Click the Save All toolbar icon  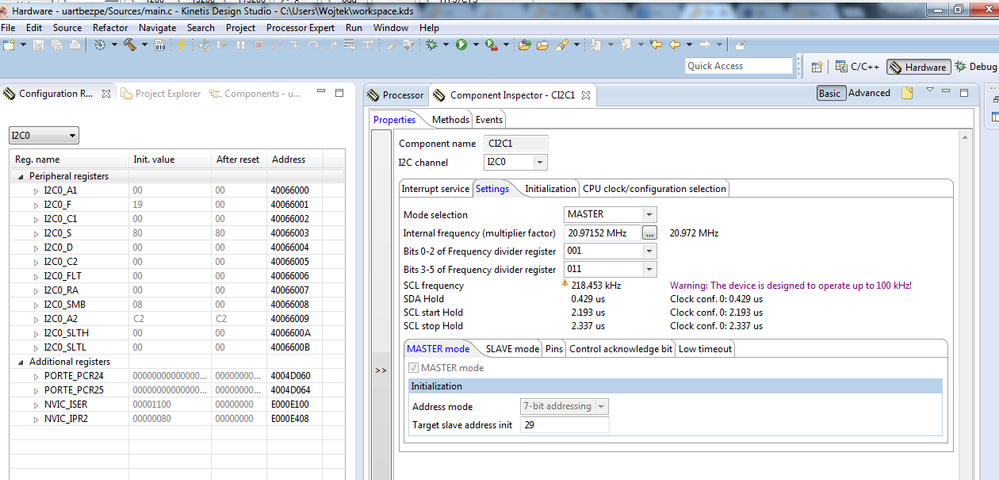(x=57, y=45)
